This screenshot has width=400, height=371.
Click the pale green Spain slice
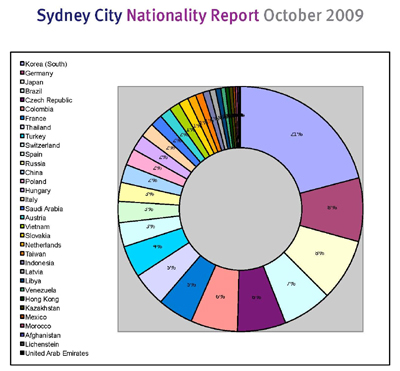pyautogui.click(x=150, y=212)
